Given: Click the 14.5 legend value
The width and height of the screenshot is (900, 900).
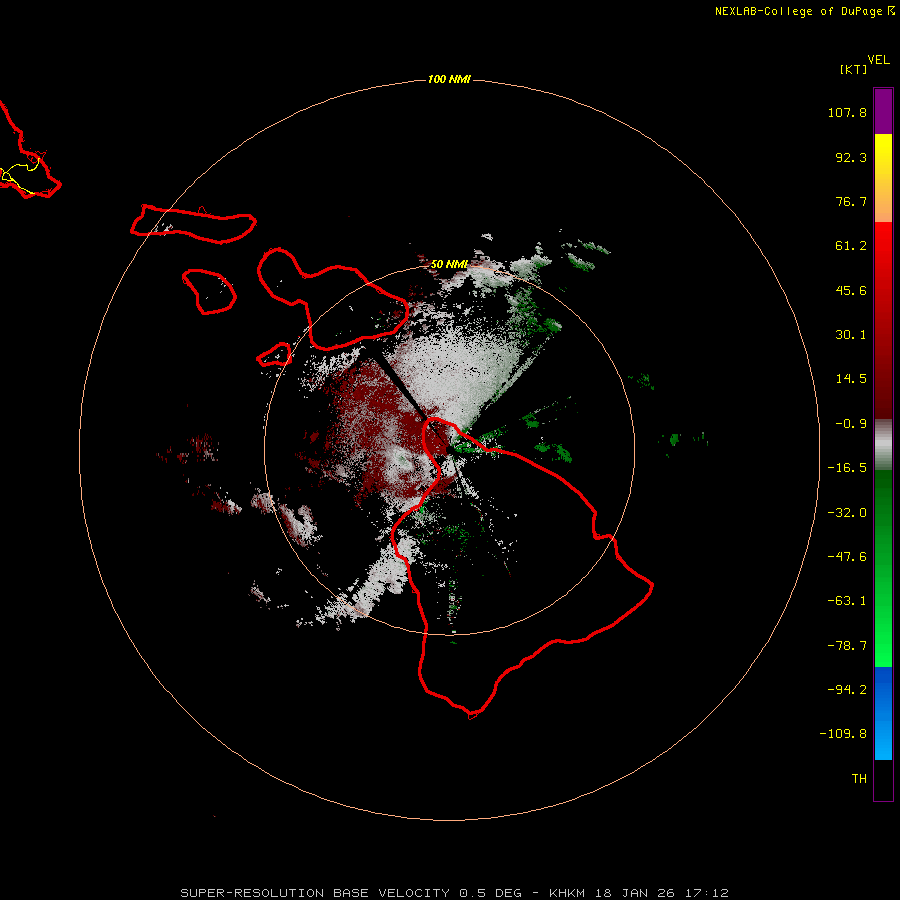Looking at the screenshot, I should coord(851,379).
